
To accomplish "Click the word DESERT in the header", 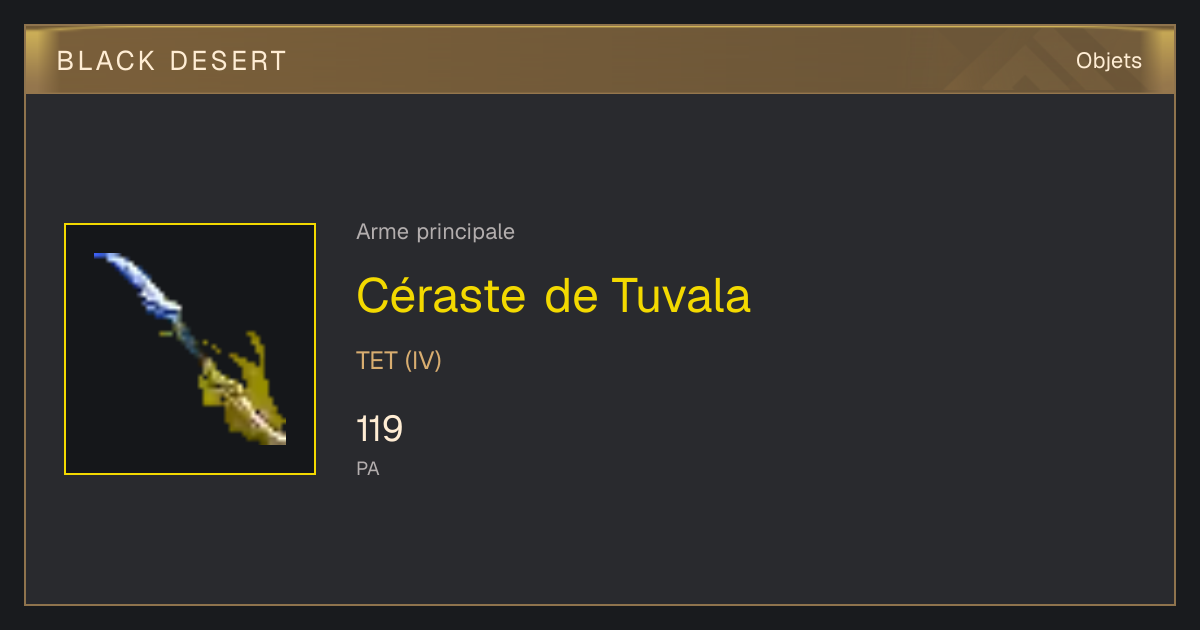I will pos(228,61).
